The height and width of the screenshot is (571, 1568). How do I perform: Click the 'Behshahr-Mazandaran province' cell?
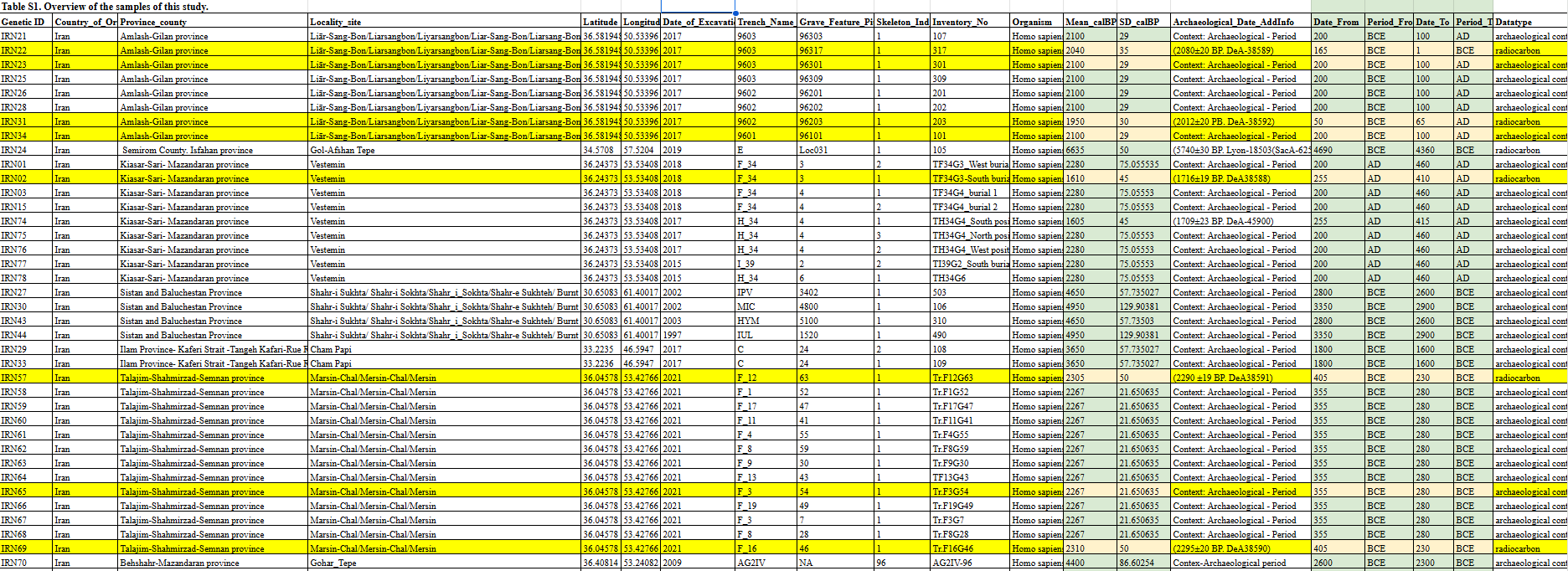[213, 563]
